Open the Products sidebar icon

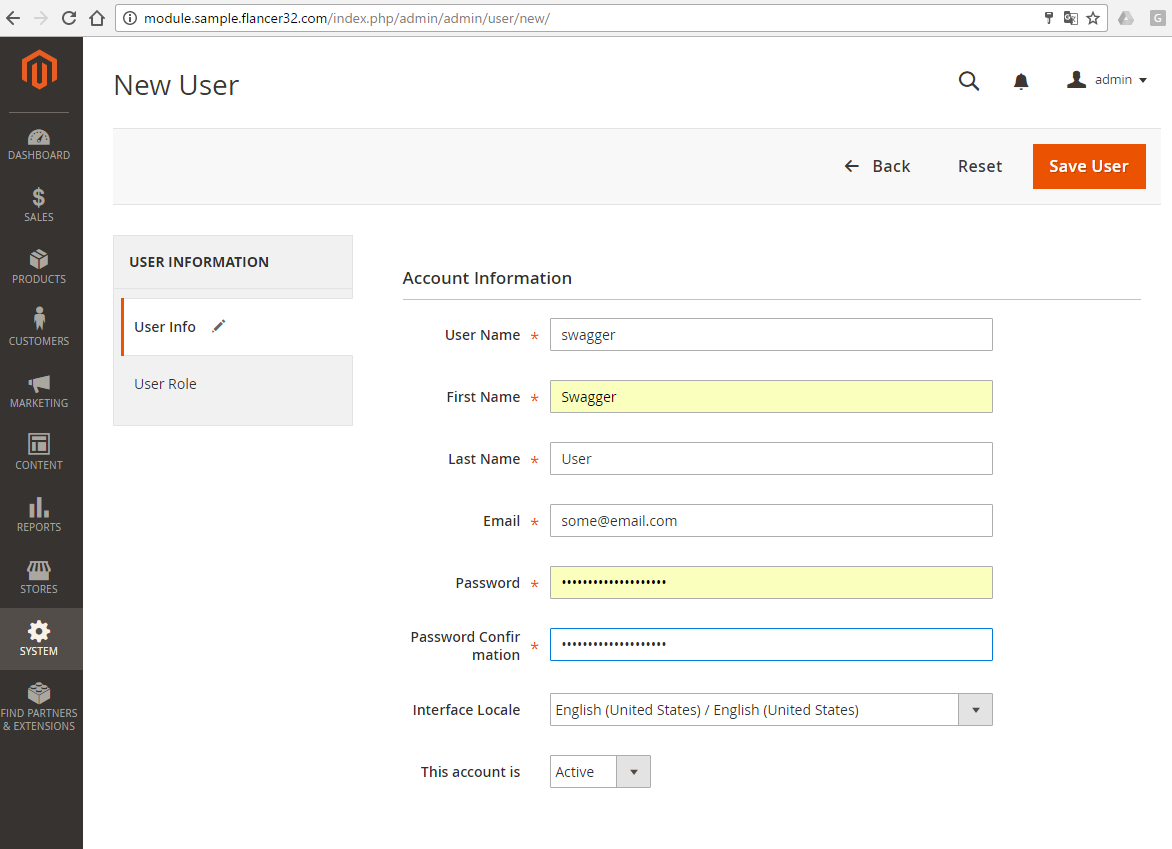(x=39, y=260)
